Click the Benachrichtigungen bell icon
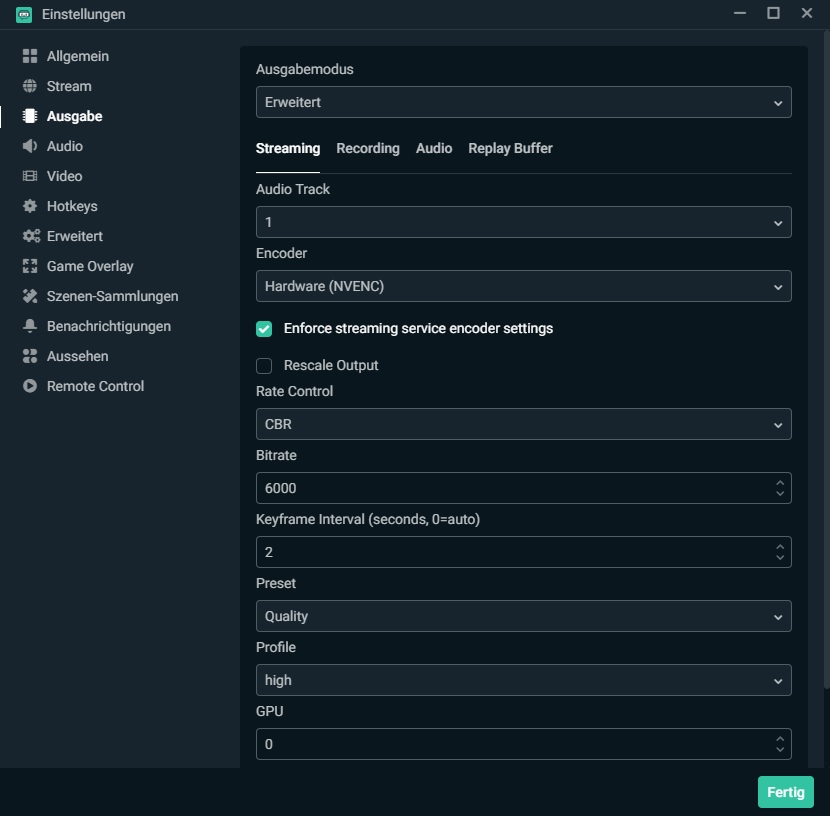 (x=30, y=326)
